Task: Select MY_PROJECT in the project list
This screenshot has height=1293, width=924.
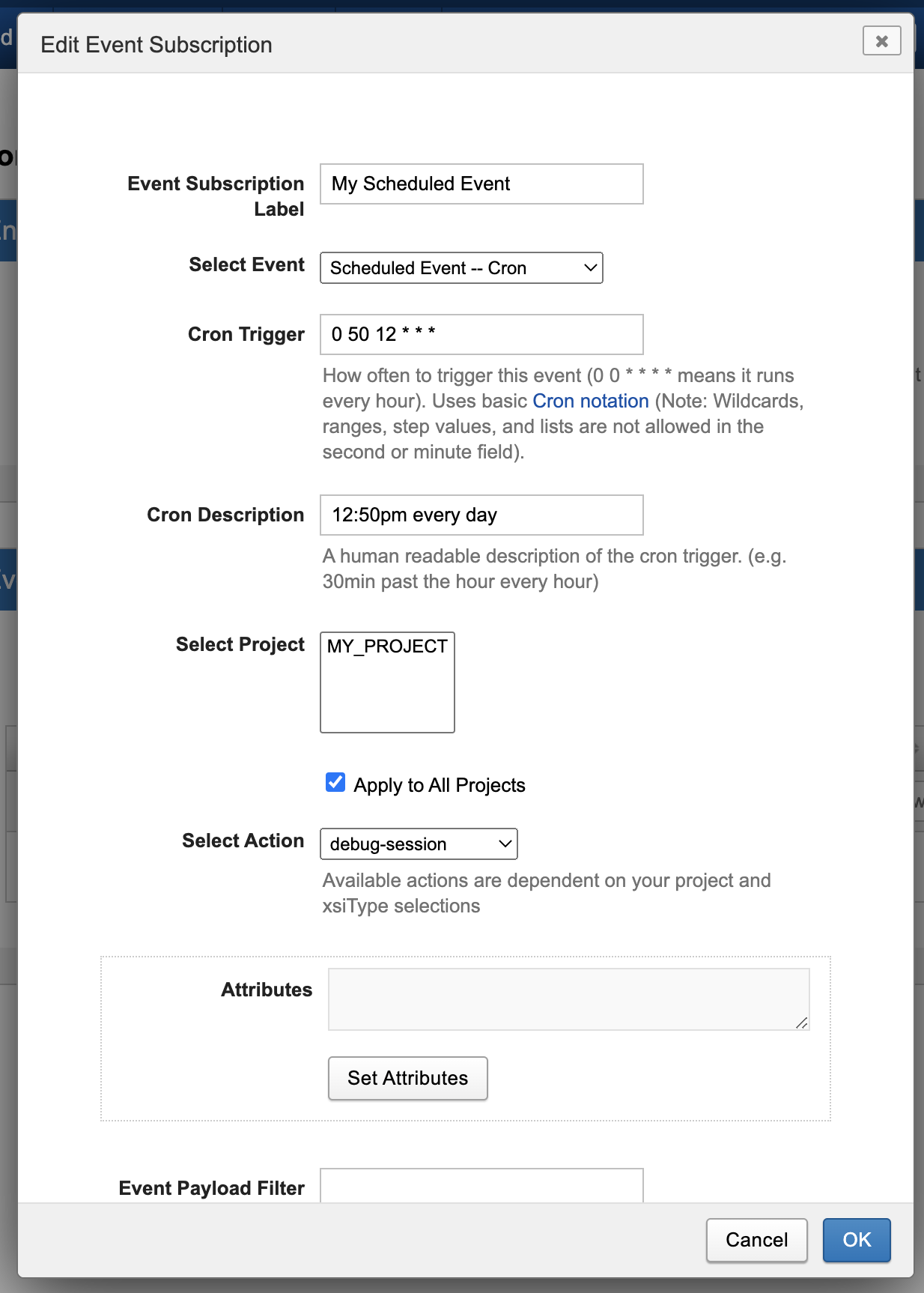Action: 387,646
